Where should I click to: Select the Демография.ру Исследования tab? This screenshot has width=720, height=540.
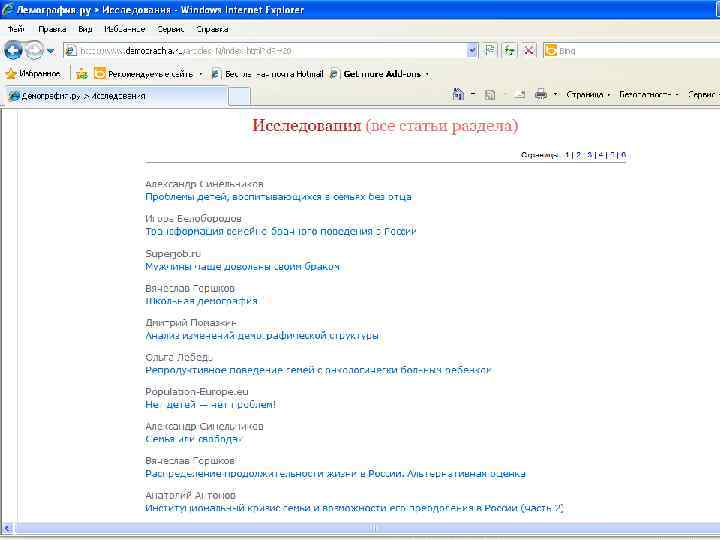point(116,96)
